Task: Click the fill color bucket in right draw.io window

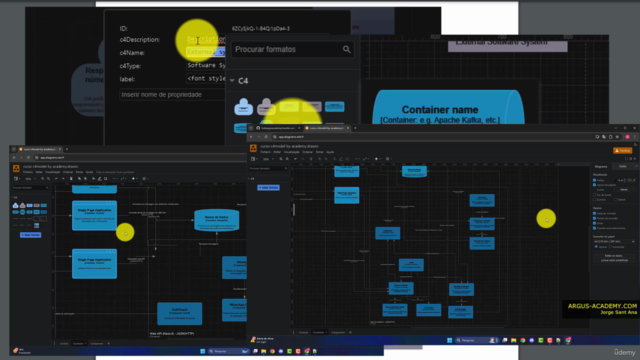Action: (334, 159)
